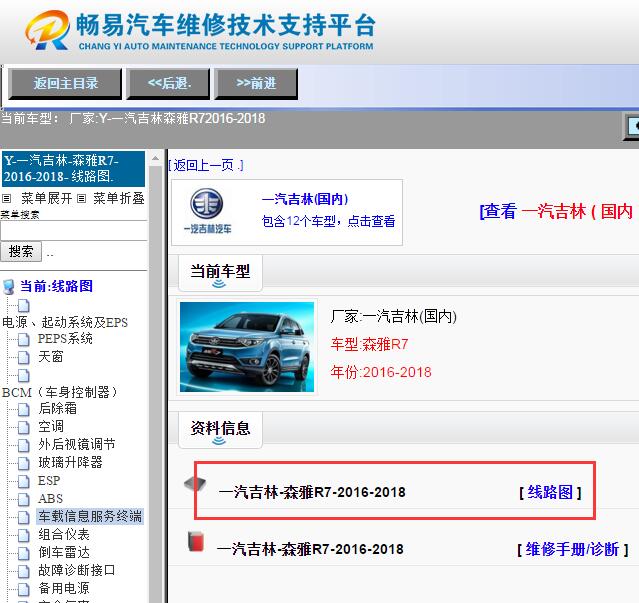Click the sidebar scrollbar up arrow
Image resolution: width=639 pixels, height=603 pixels.
coord(155,158)
